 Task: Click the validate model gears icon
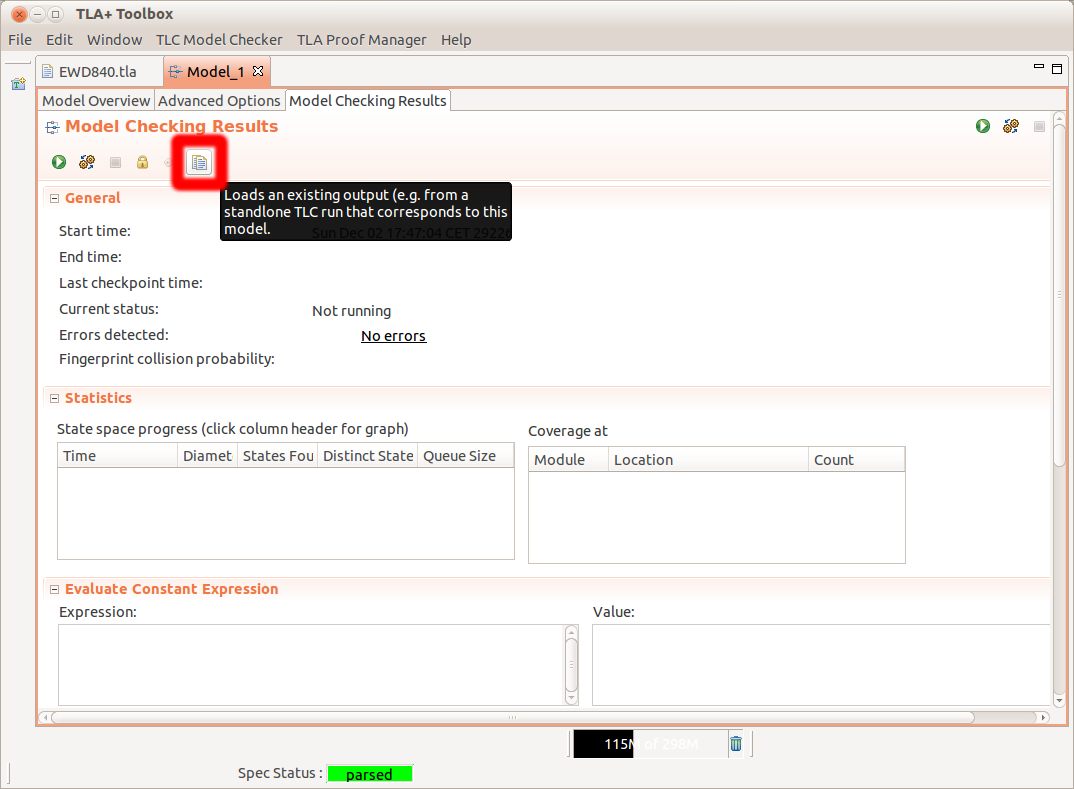[86, 161]
